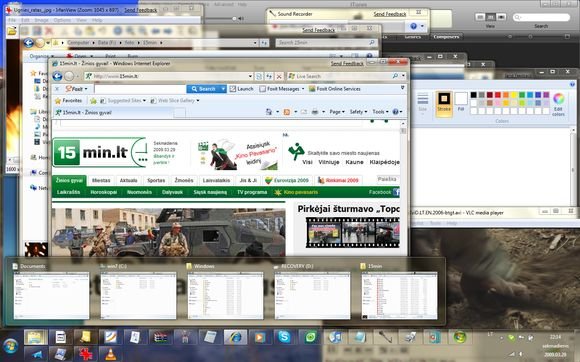The height and width of the screenshot is (362, 580).
Task: Click the Print icon in IE command bar
Action: [x=315, y=112]
